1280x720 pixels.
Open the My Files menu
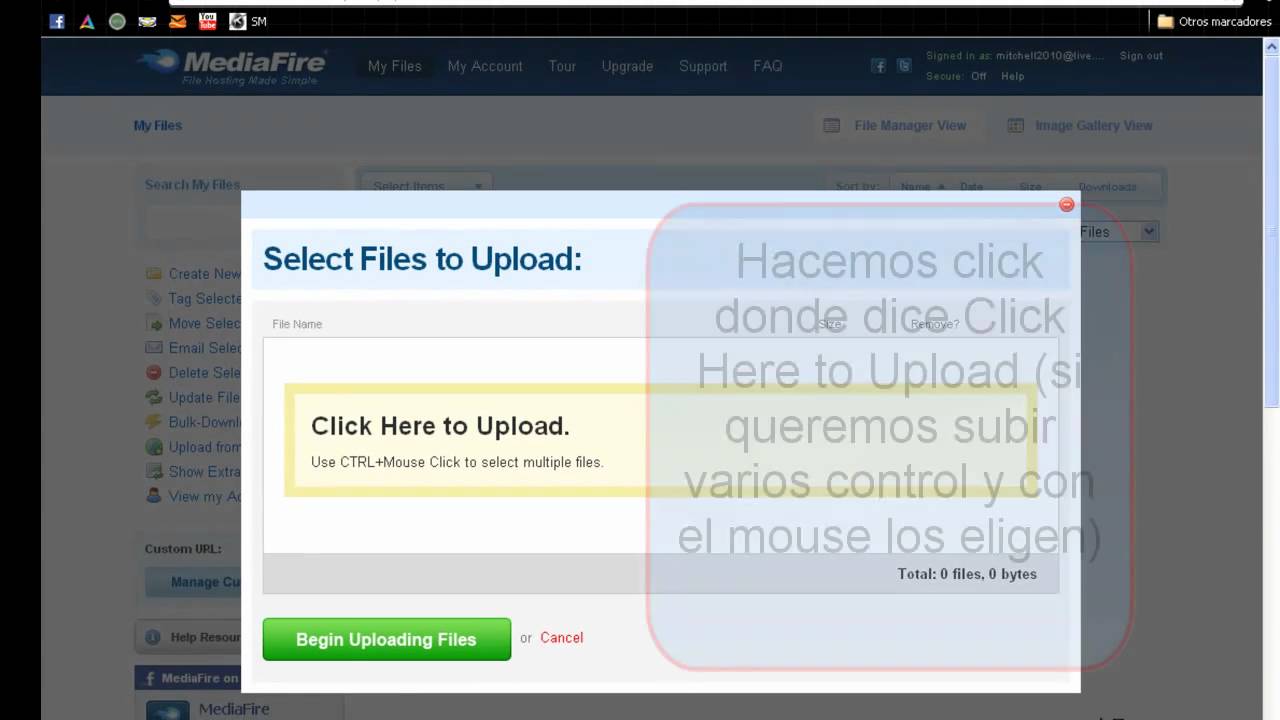click(395, 66)
